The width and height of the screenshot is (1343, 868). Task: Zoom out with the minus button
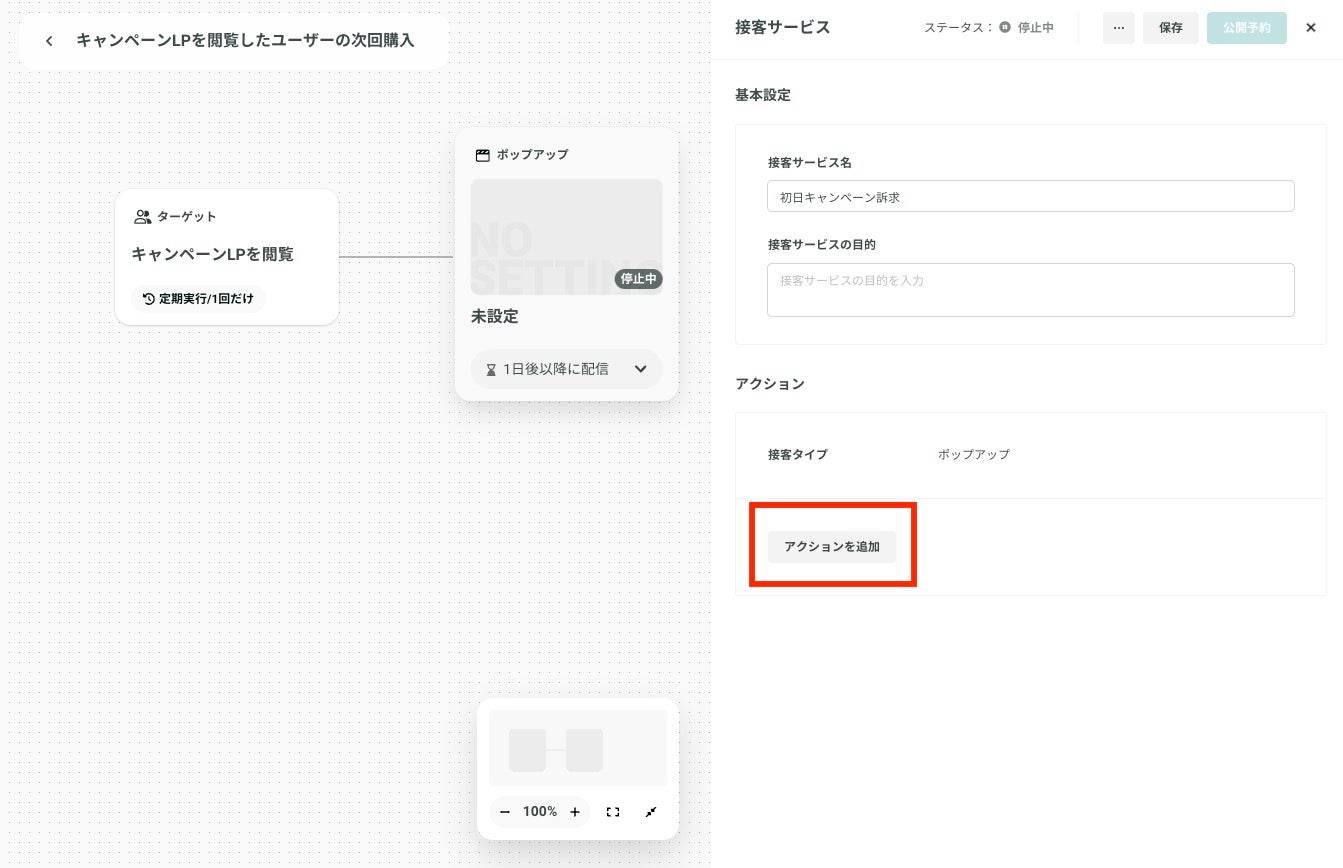click(505, 812)
